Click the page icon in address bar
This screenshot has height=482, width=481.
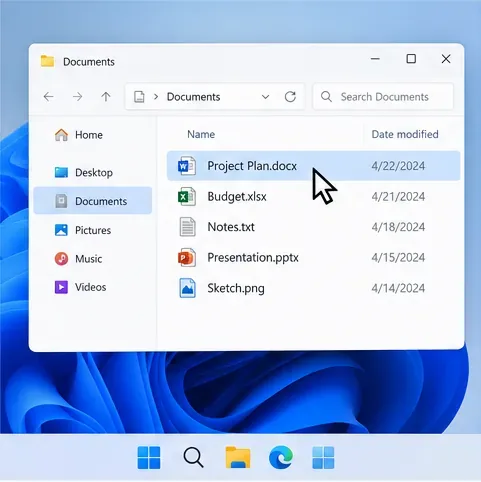coord(139,97)
